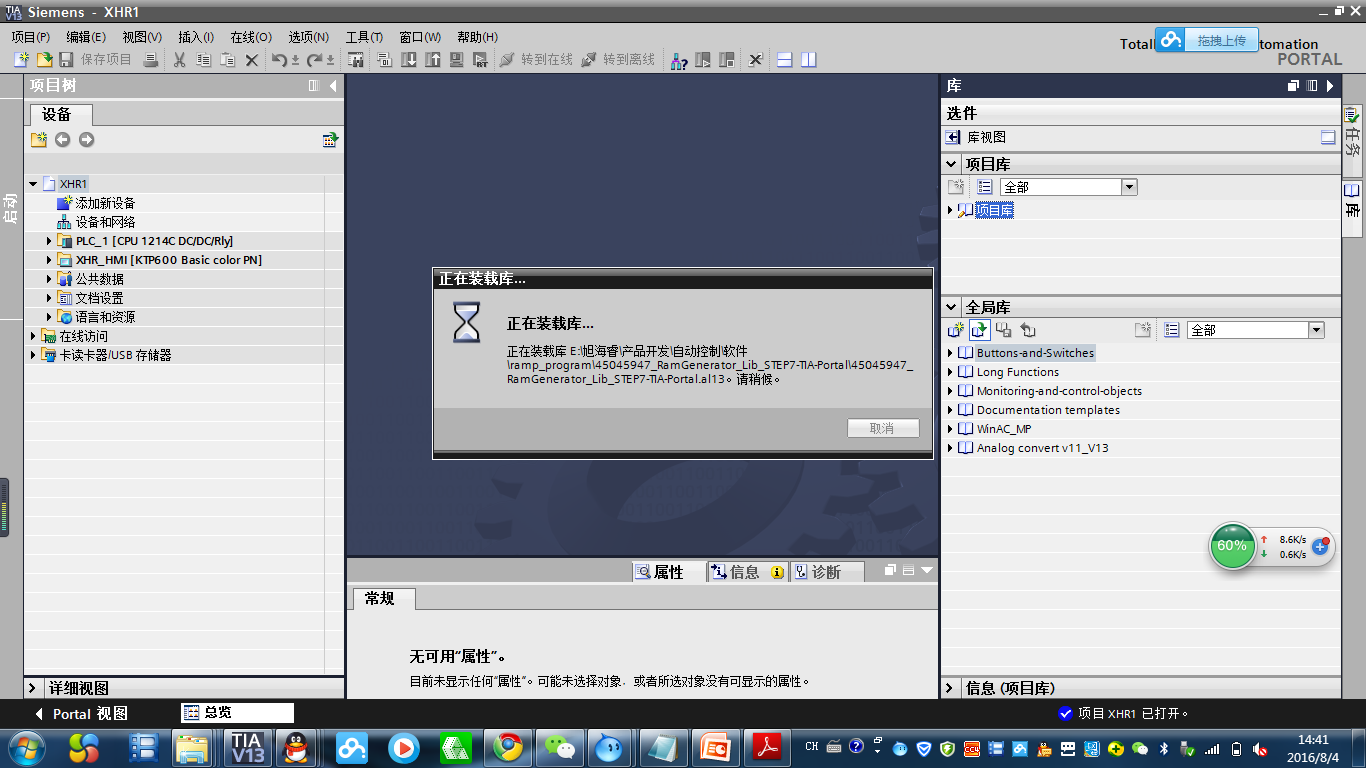Click the open global library icon
This screenshot has height=768, width=1366.
(x=980, y=330)
